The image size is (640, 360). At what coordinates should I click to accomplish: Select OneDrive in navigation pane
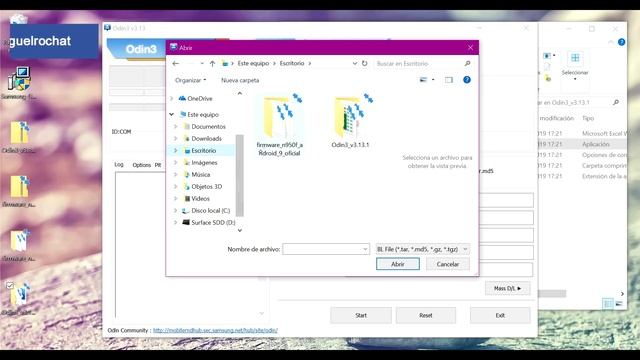click(x=200, y=98)
